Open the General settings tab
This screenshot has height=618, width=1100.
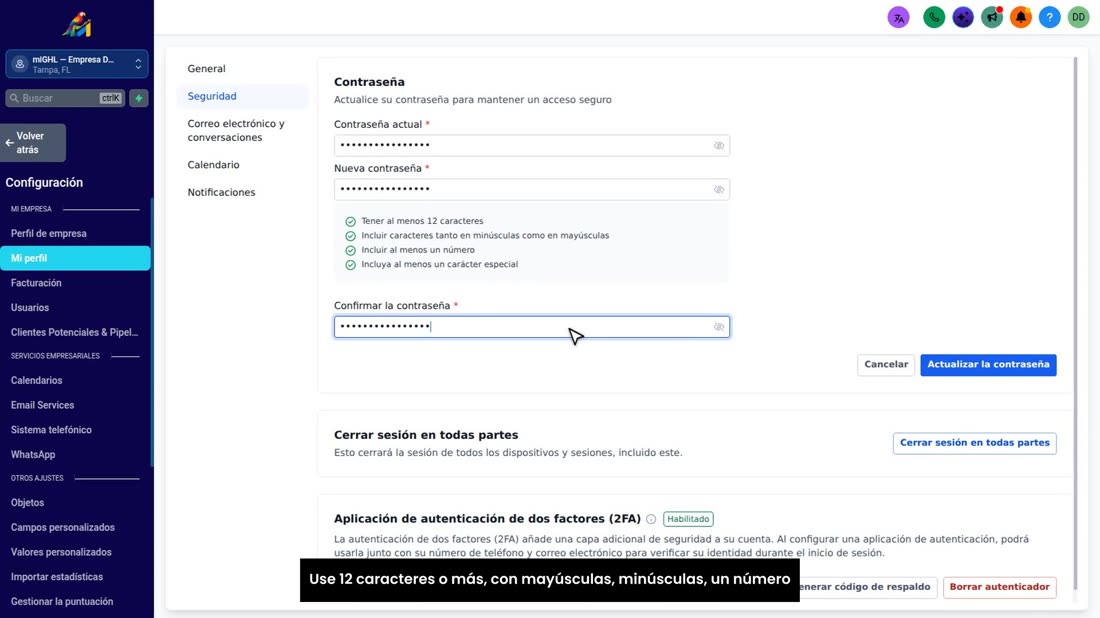(x=206, y=69)
